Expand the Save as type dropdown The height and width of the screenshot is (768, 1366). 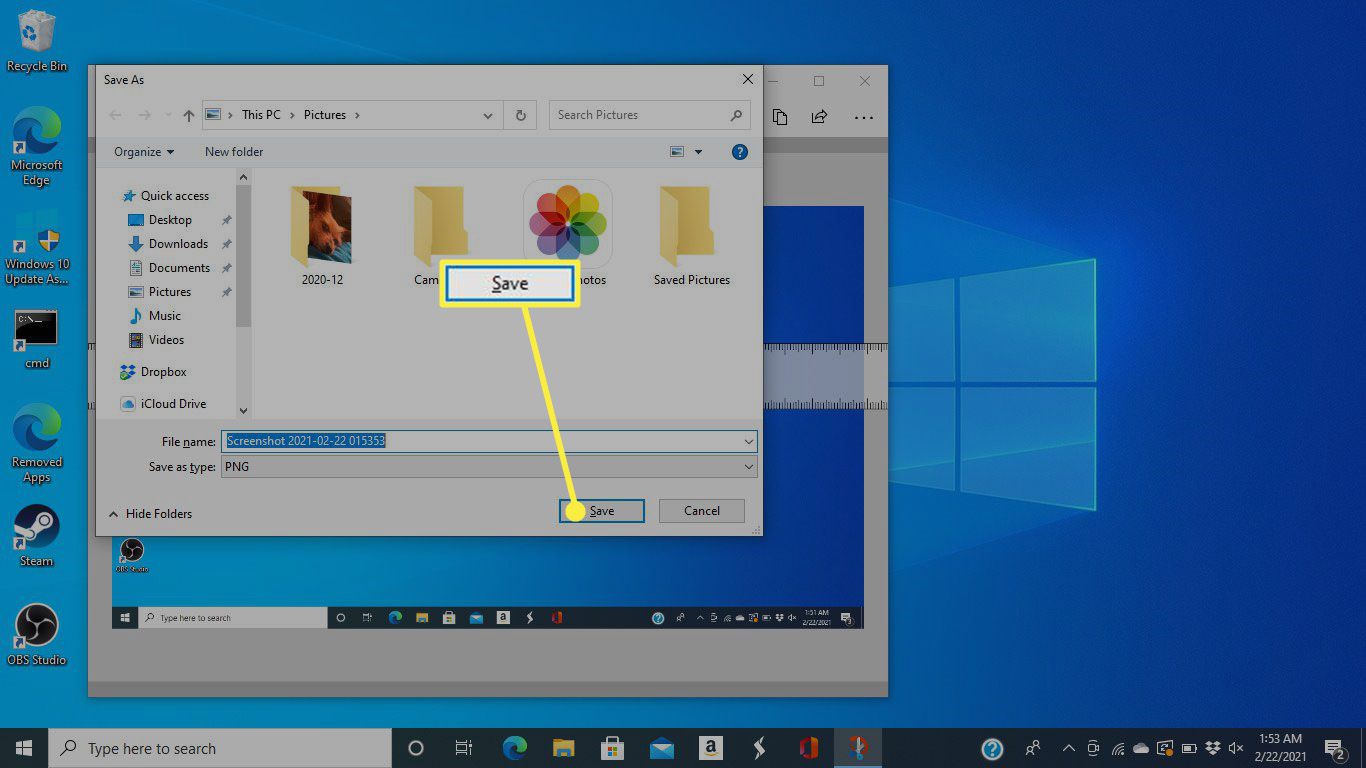[748, 467]
